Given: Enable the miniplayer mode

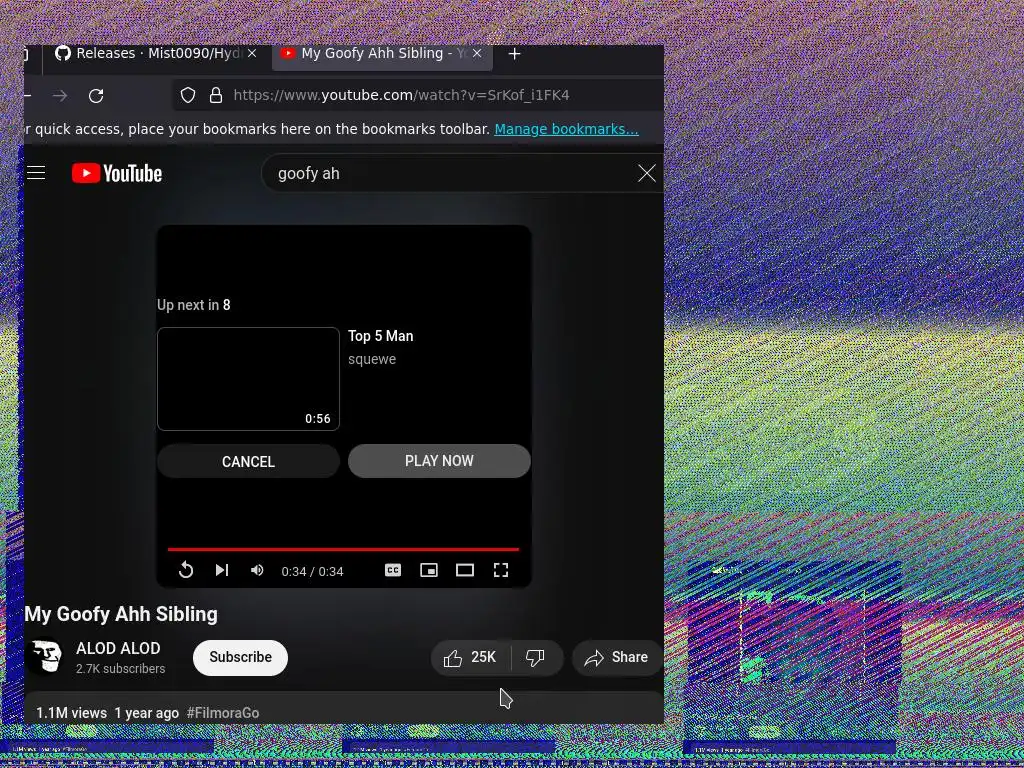Looking at the screenshot, I should 429,570.
